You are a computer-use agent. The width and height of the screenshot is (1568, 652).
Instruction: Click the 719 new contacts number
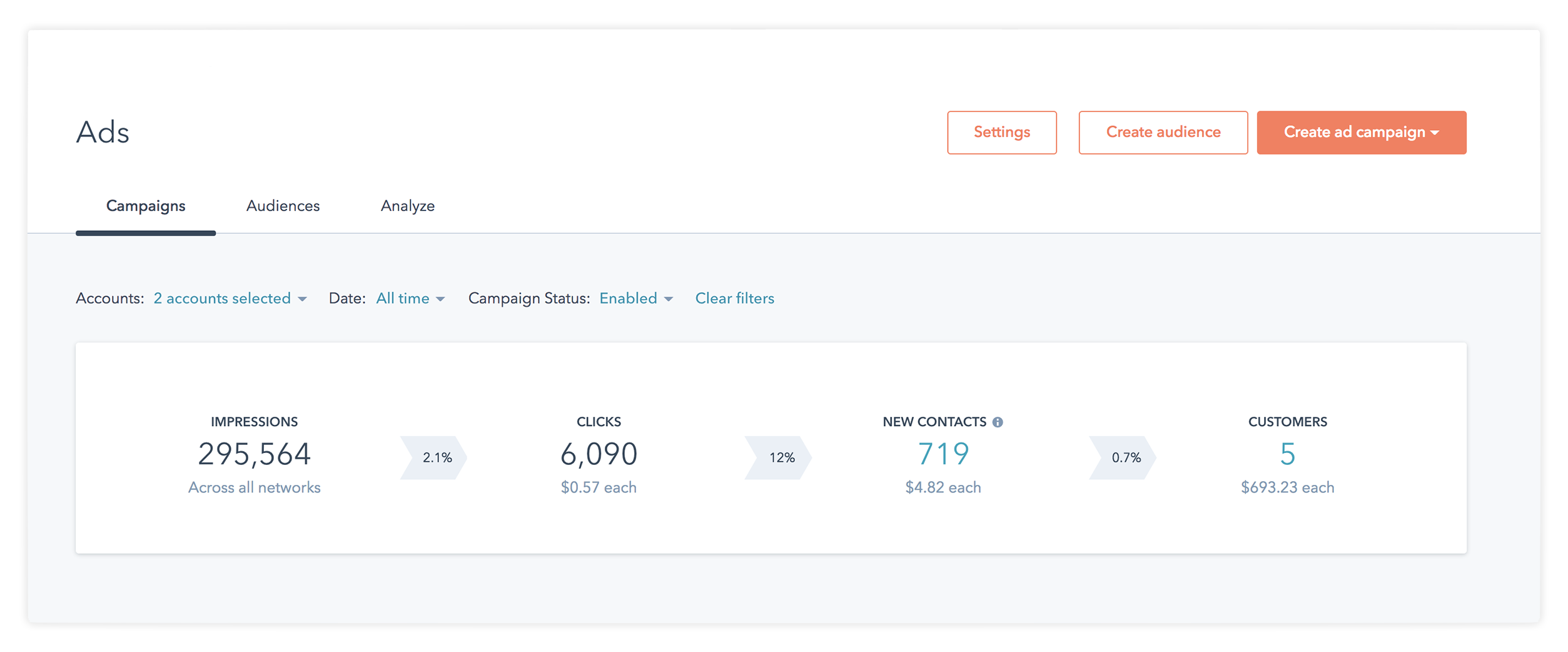[943, 454]
